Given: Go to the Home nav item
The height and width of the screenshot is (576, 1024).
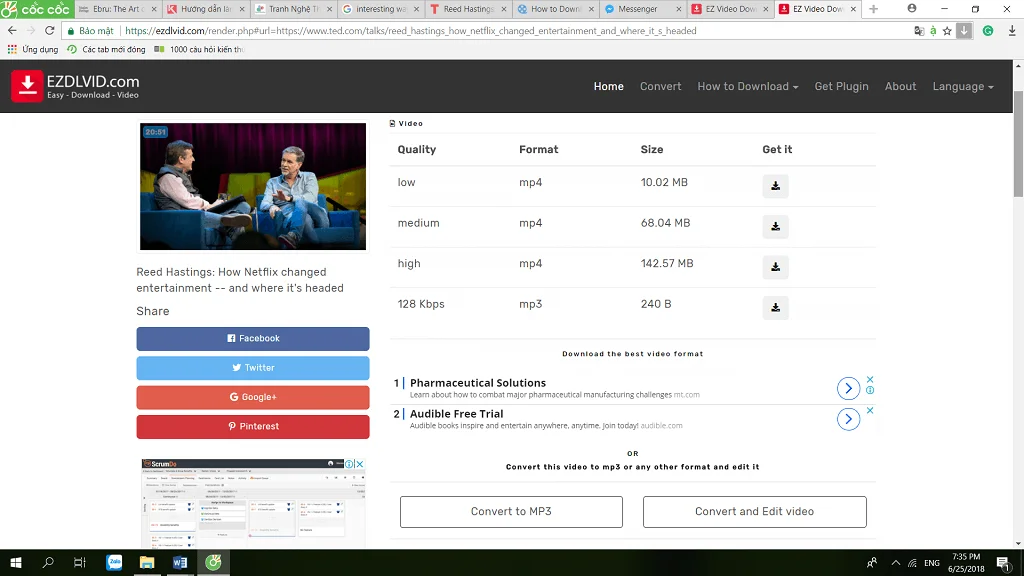Looking at the screenshot, I should pos(609,86).
